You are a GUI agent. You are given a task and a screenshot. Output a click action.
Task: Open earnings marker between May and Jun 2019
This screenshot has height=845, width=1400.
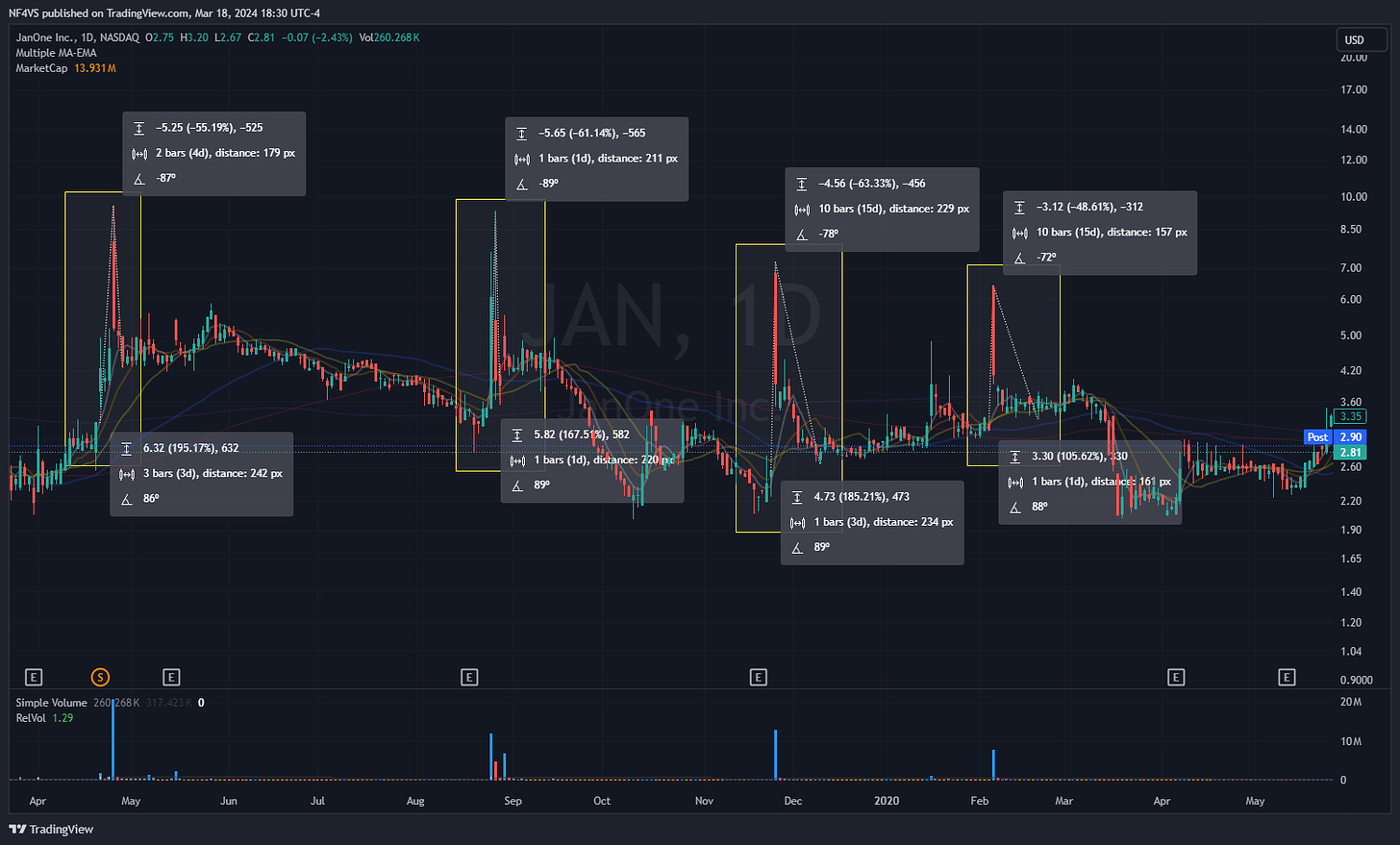point(171,678)
